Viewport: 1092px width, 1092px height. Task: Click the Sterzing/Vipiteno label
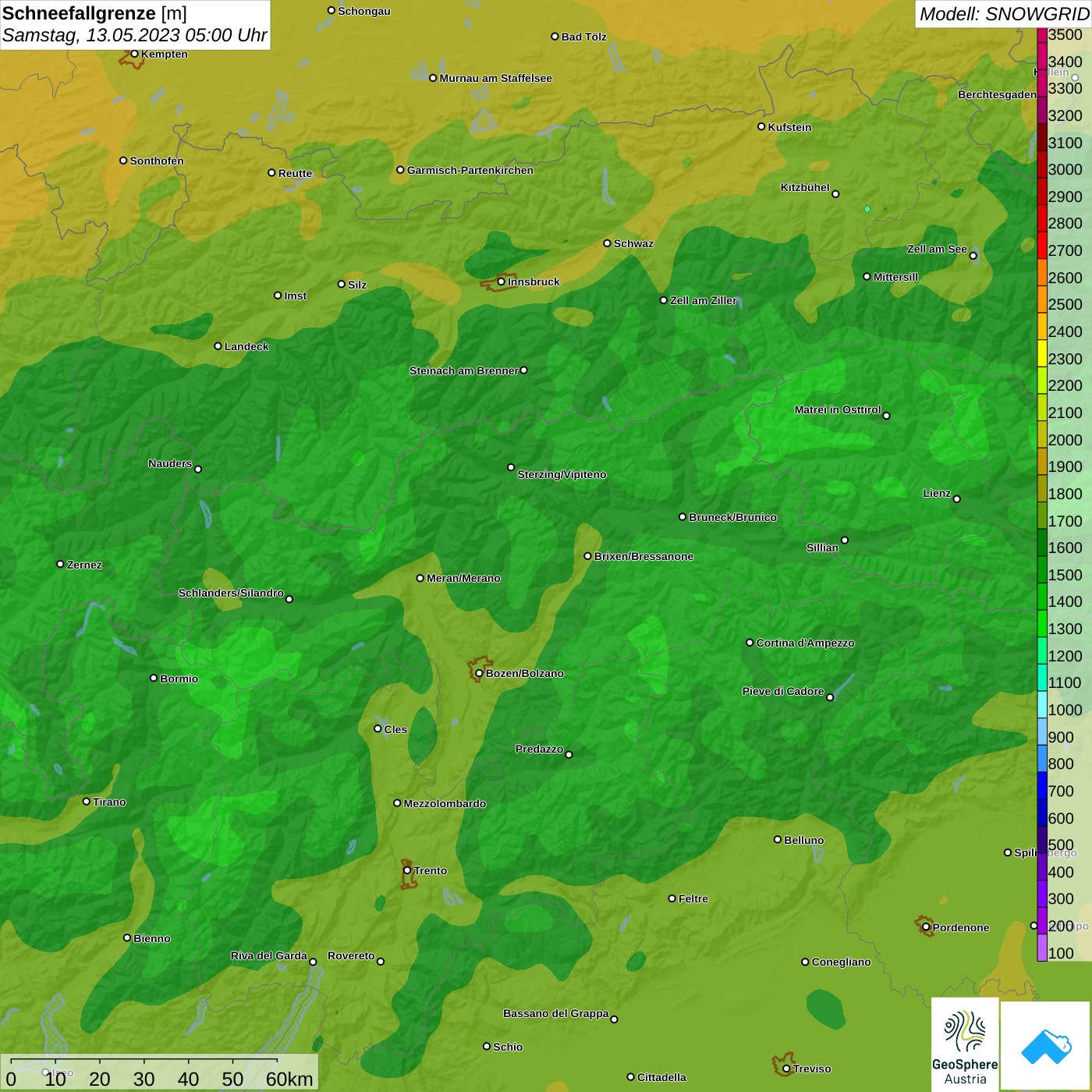(562, 474)
